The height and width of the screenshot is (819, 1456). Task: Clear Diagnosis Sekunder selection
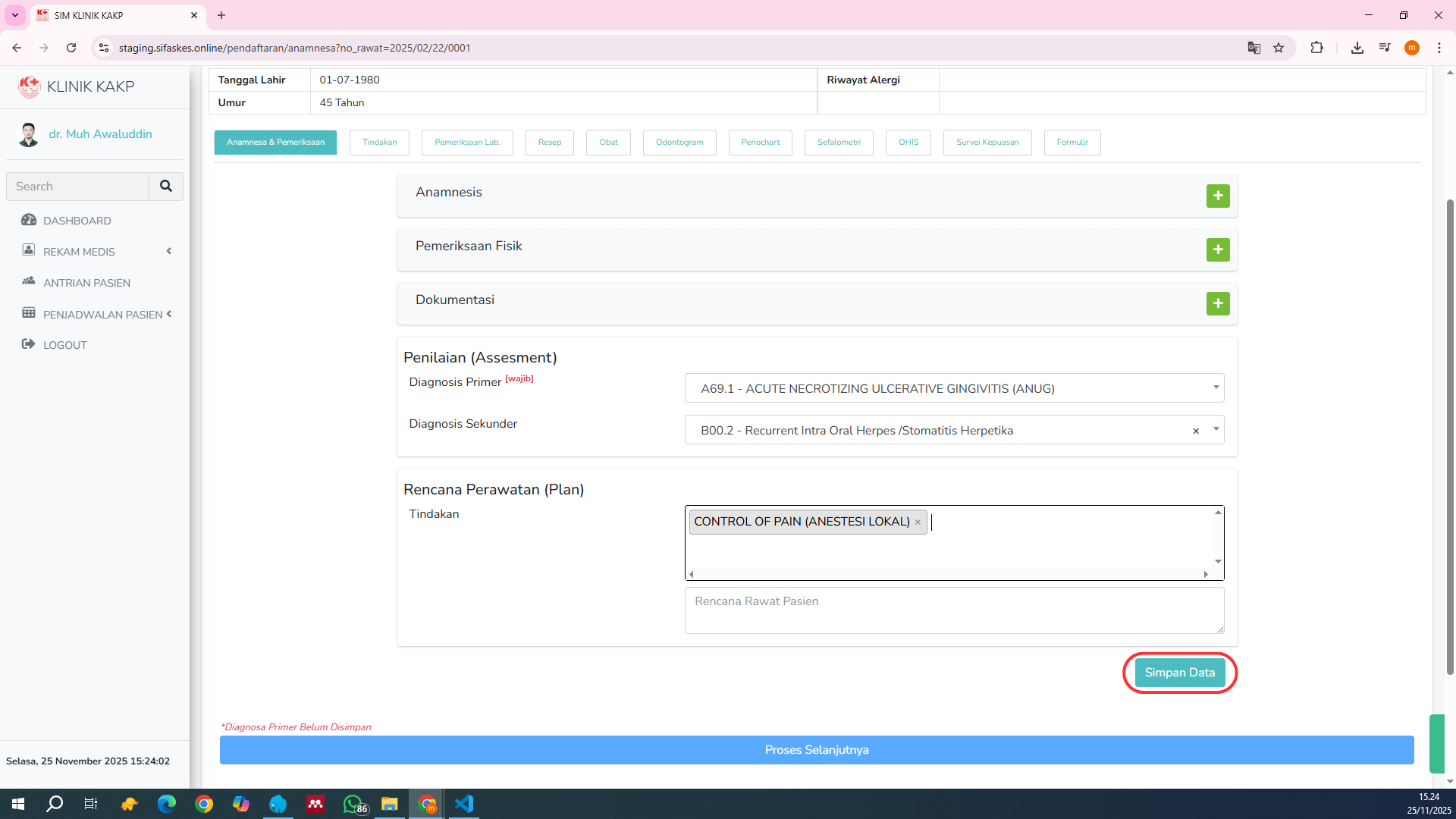tap(1196, 431)
